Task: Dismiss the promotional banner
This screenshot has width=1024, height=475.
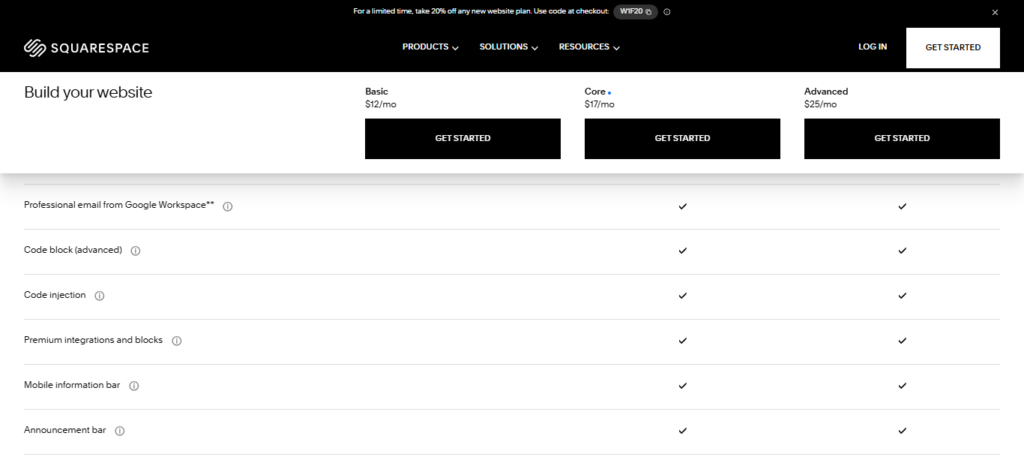Action: [x=995, y=12]
